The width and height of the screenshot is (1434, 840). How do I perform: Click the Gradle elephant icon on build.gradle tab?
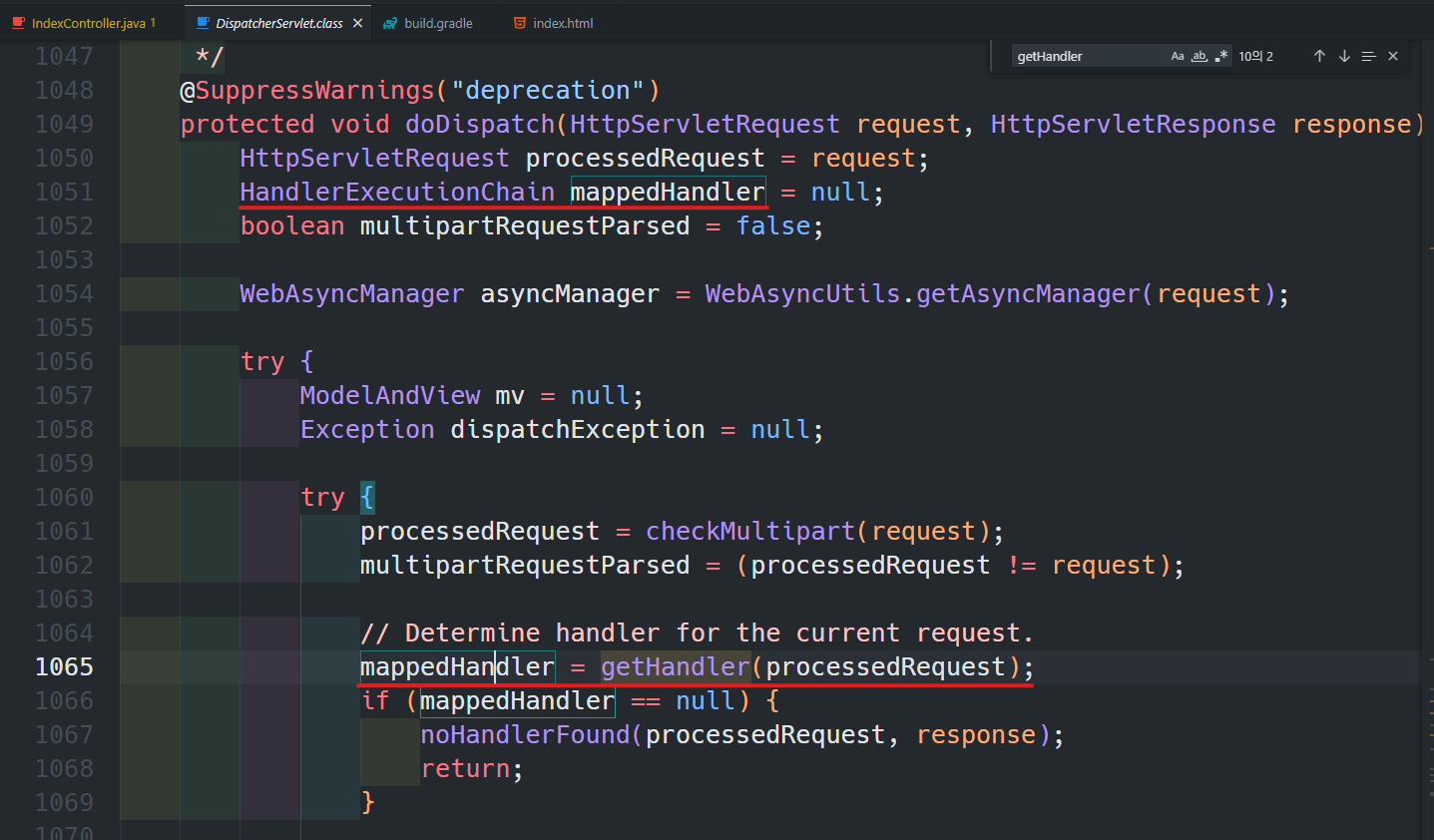(390, 23)
